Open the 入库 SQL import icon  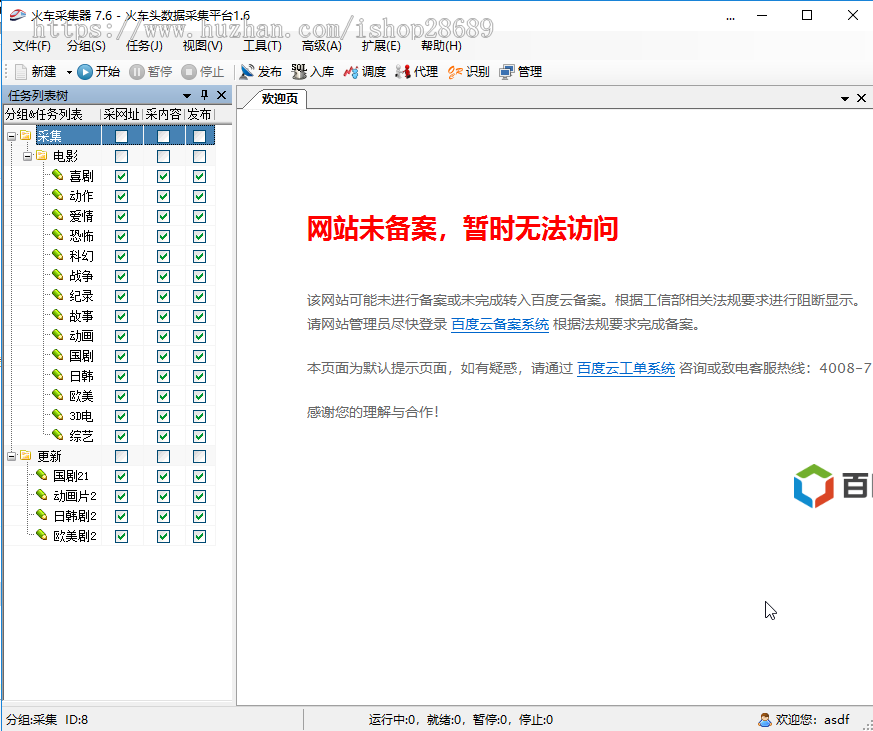tap(299, 72)
